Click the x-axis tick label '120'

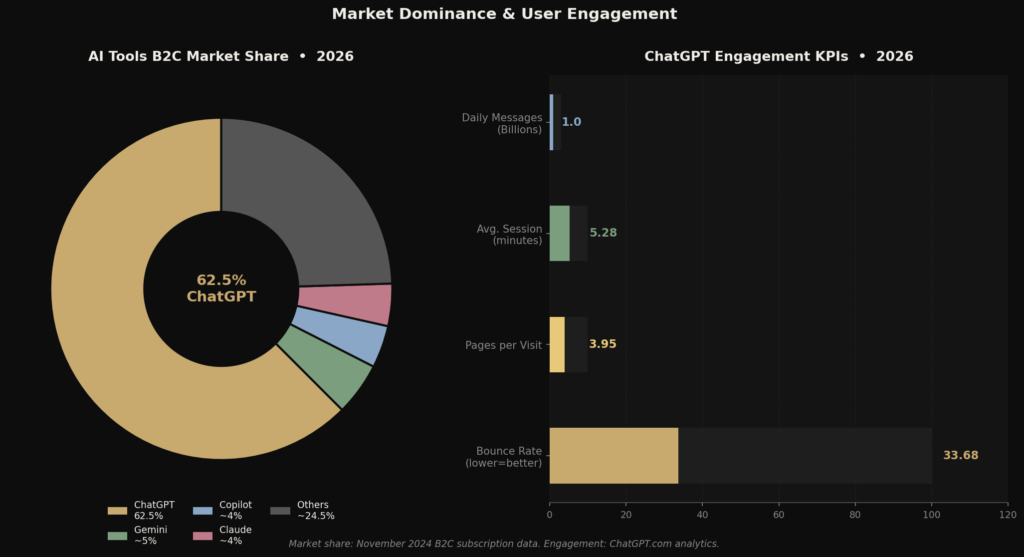1008,515
